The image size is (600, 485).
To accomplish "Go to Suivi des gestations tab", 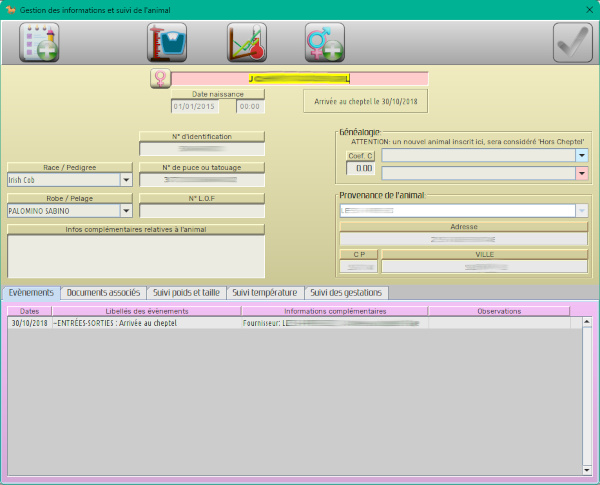I will point(345,293).
